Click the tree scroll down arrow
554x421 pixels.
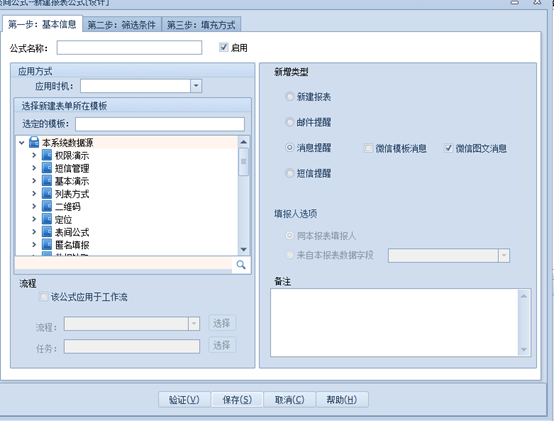[243, 249]
